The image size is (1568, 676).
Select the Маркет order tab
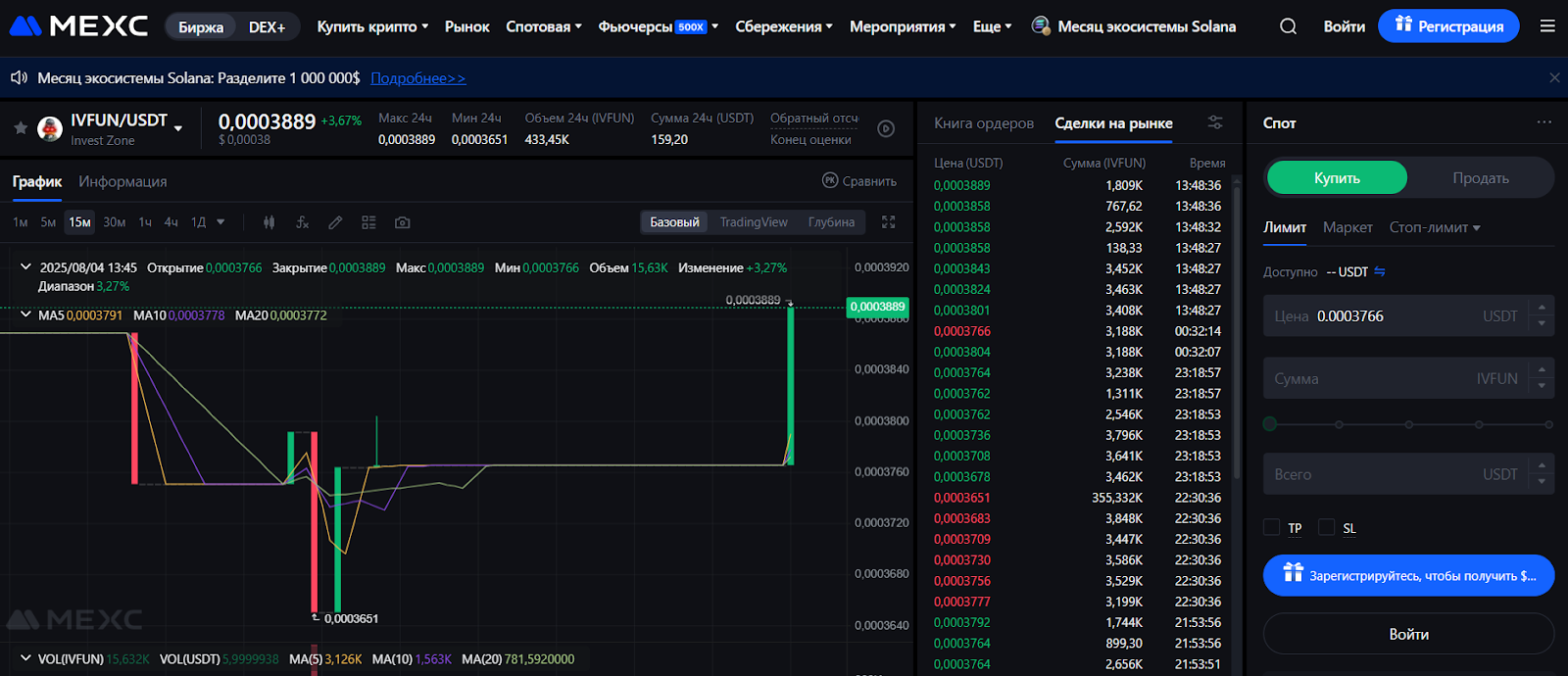coord(1347,227)
